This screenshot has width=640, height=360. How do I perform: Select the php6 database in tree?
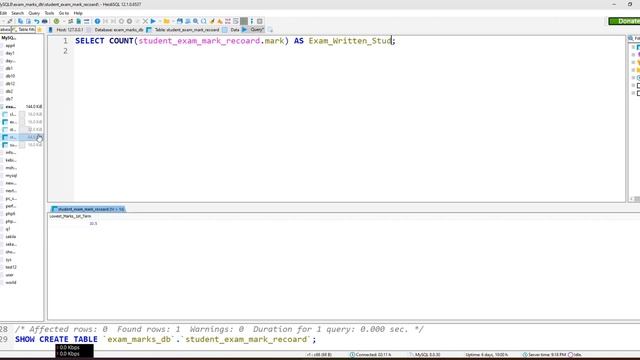(x=11, y=214)
